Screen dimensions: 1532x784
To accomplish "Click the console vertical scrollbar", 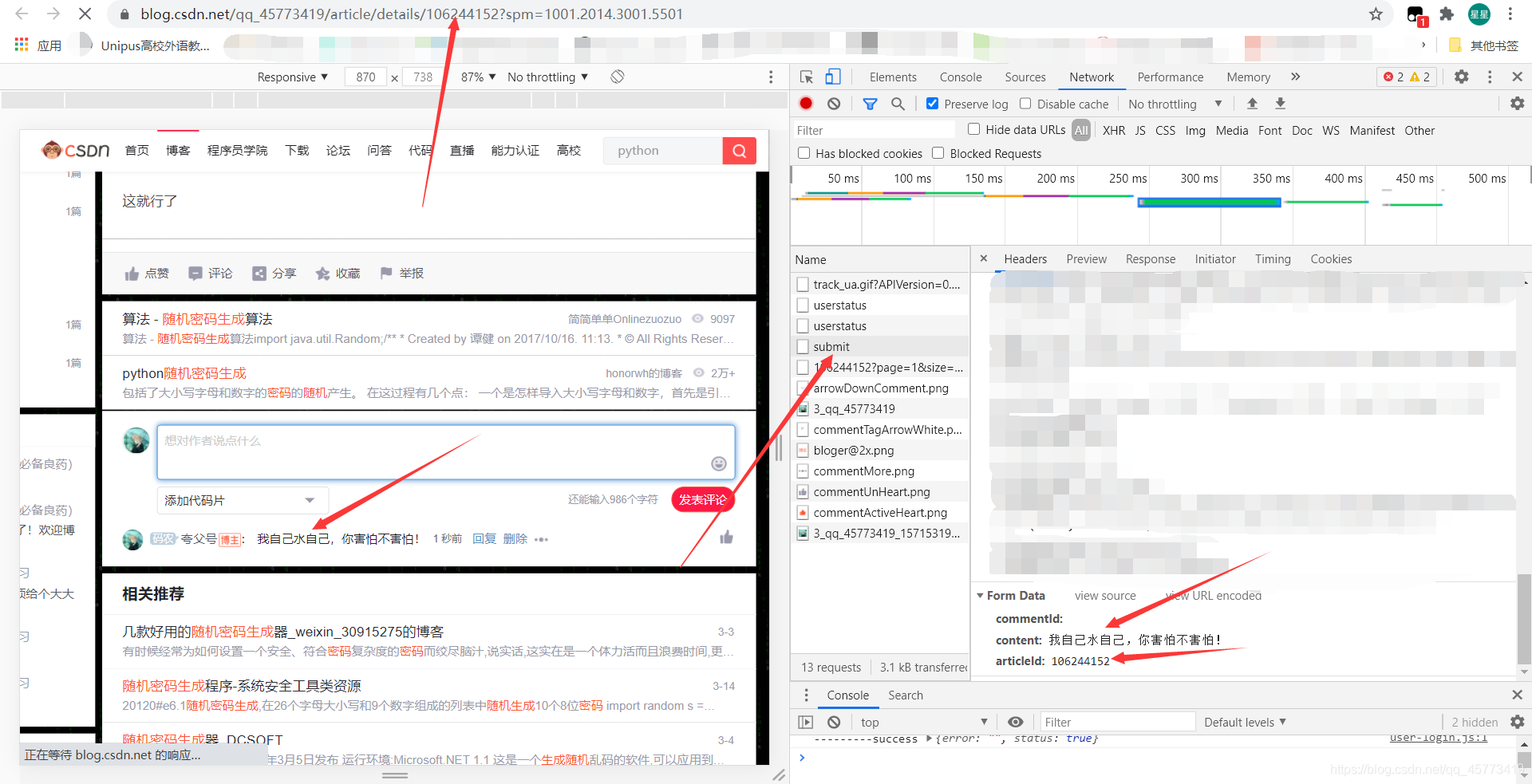I will tap(1524, 761).
